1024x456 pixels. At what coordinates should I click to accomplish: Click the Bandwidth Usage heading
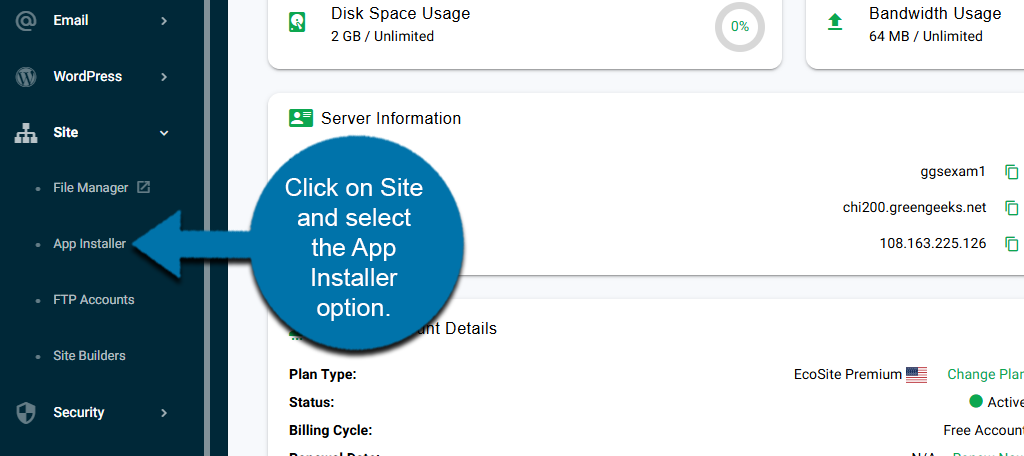(935, 14)
